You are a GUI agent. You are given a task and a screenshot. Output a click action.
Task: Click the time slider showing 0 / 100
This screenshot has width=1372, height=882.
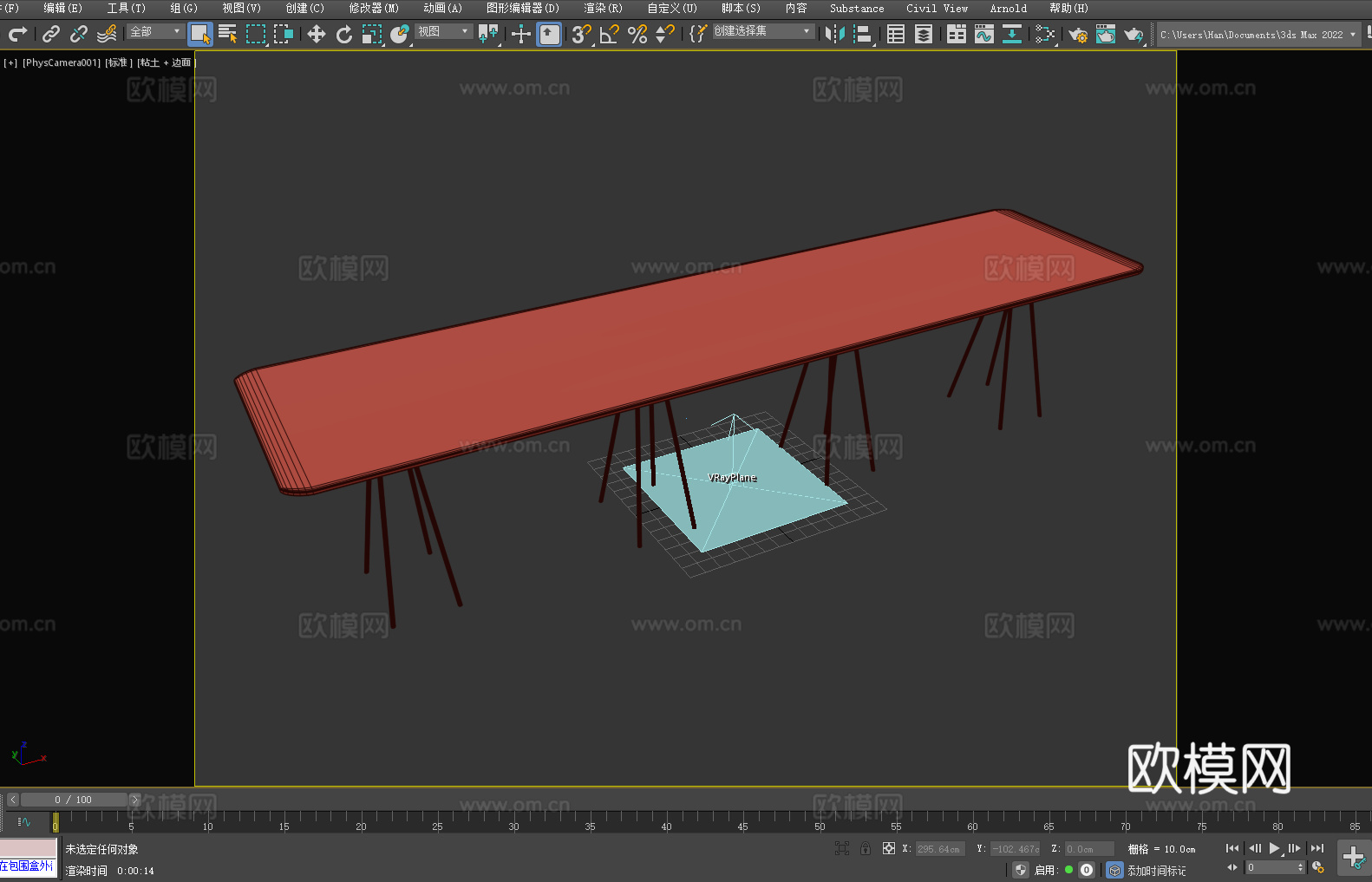(x=74, y=800)
